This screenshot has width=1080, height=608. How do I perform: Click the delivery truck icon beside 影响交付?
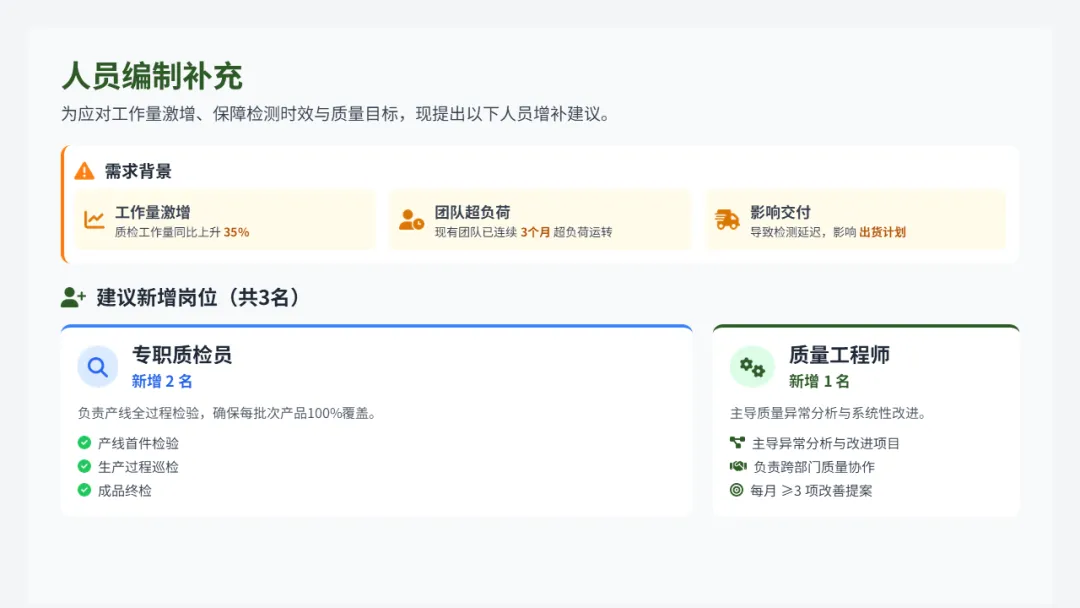pyautogui.click(x=727, y=220)
